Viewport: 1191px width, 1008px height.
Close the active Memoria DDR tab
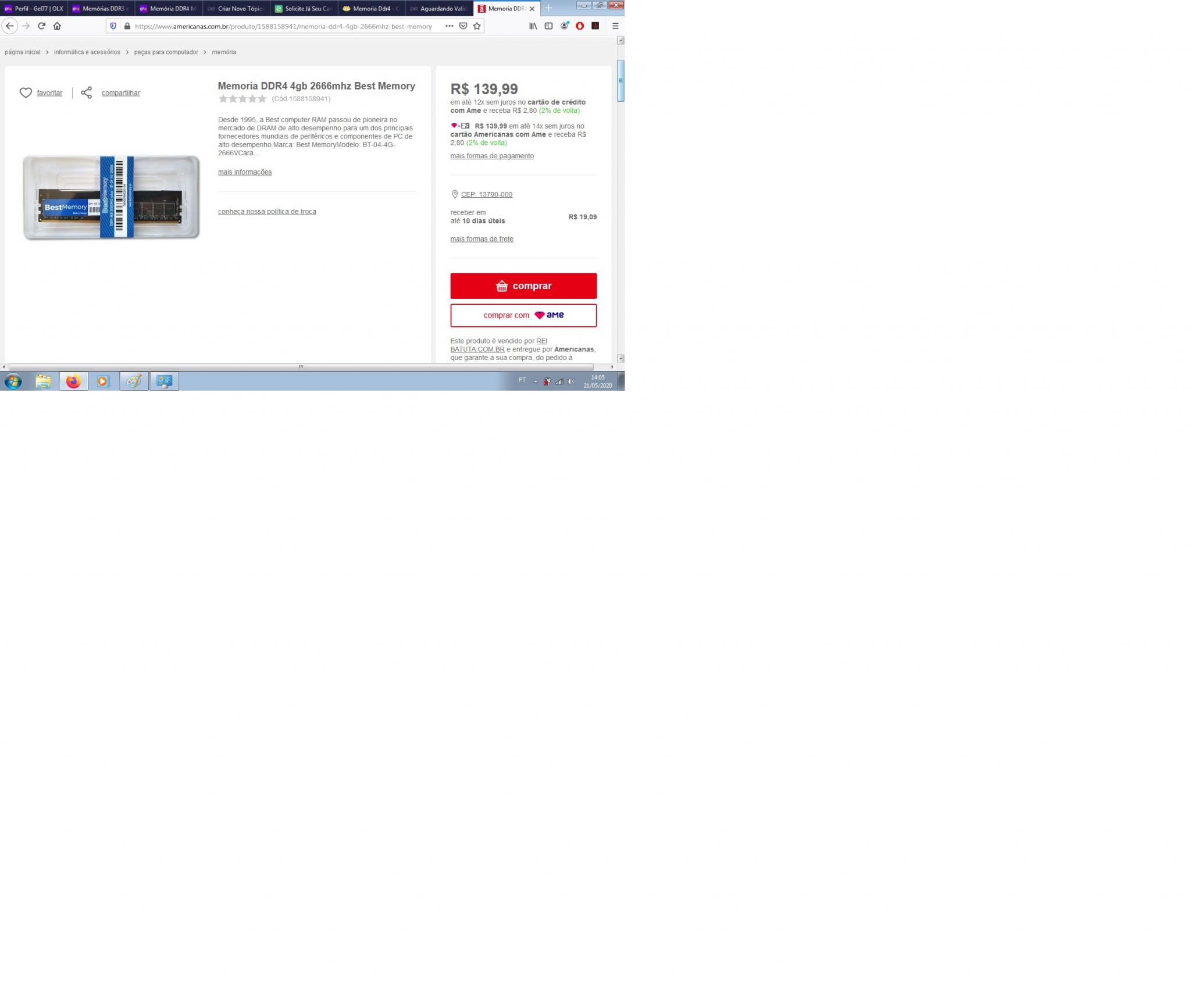(x=532, y=9)
